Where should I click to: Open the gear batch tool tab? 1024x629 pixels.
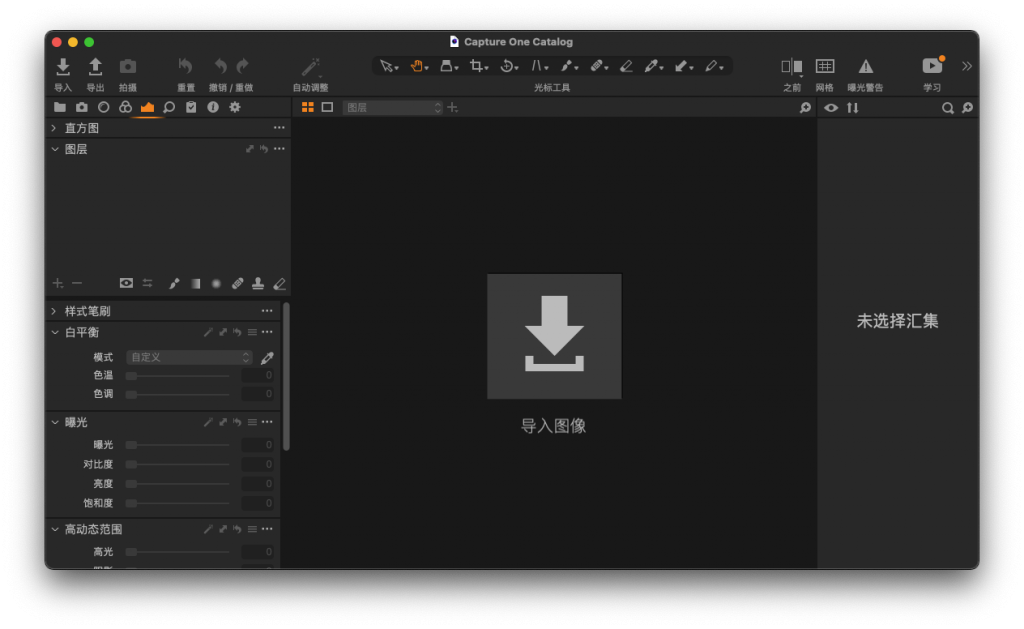click(x=235, y=107)
